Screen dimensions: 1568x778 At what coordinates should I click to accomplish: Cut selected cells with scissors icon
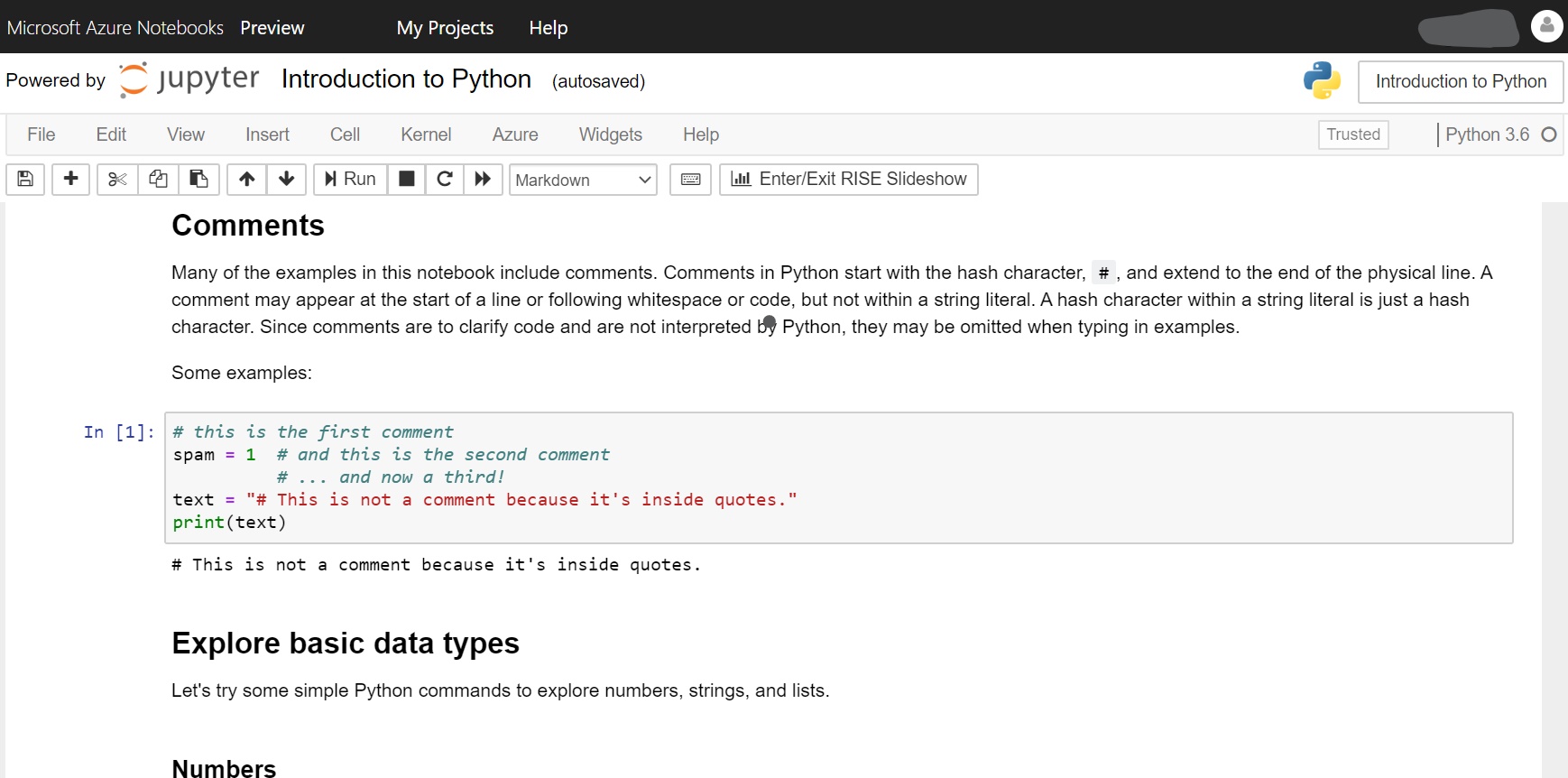pyautogui.click(x=117, y=179)
